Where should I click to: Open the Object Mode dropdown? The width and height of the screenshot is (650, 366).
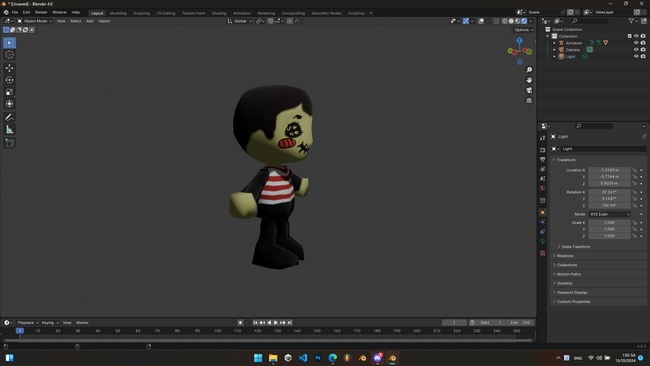pyautogui.click(x=34, y=21)
